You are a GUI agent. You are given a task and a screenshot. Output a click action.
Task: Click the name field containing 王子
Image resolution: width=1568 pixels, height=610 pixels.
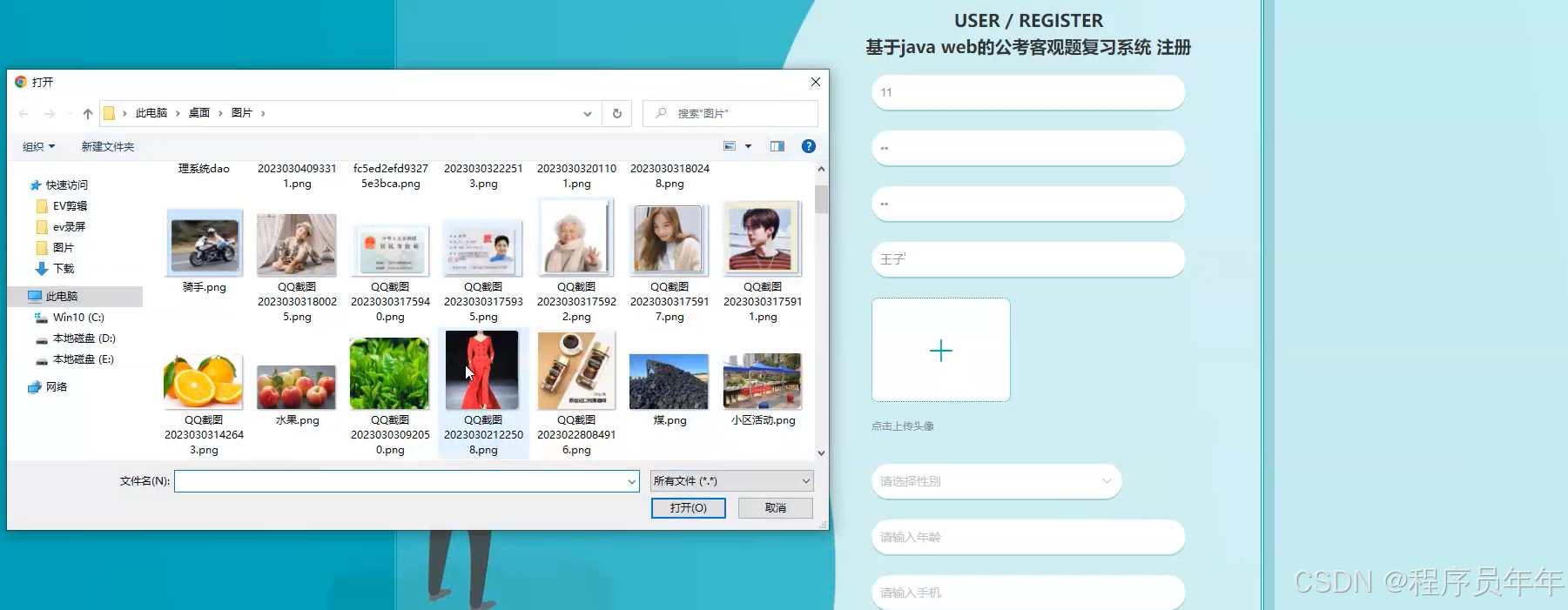click(x=1028, y=259)
